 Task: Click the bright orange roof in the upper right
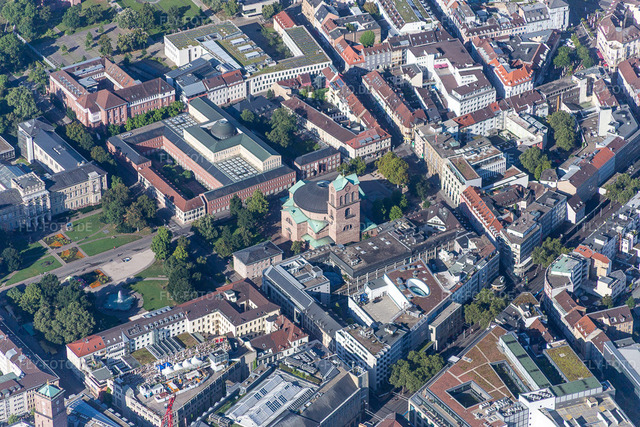point(512,75)
